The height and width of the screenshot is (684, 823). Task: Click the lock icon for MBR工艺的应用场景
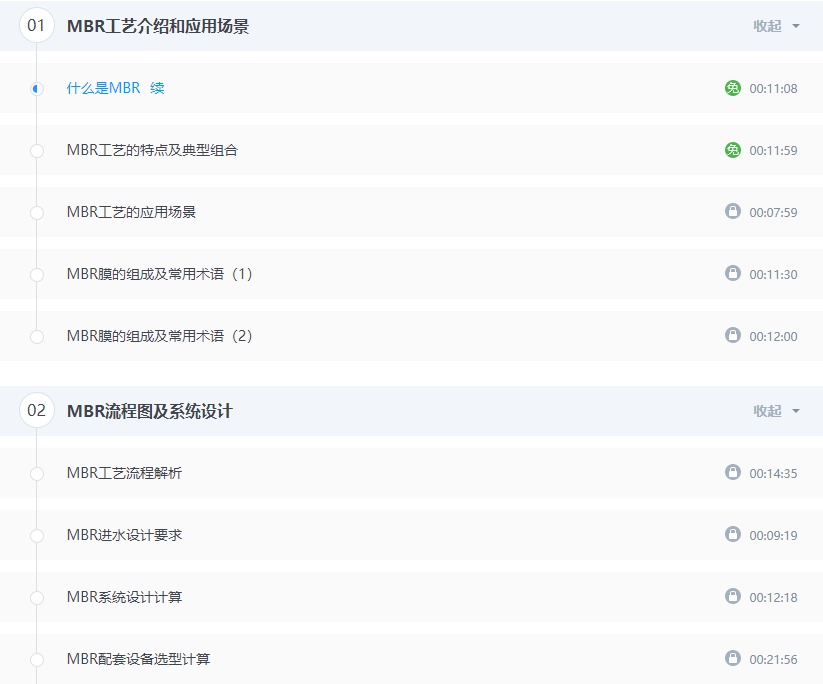pos(733,212)
